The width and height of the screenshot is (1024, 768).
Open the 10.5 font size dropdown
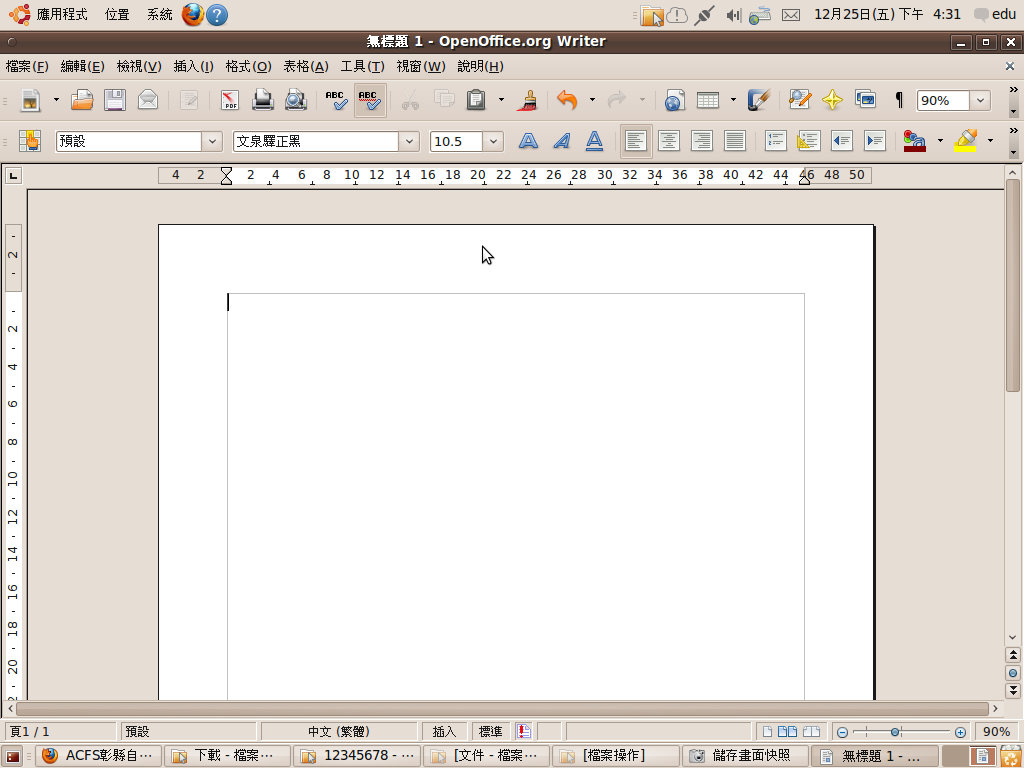point(493,141)
